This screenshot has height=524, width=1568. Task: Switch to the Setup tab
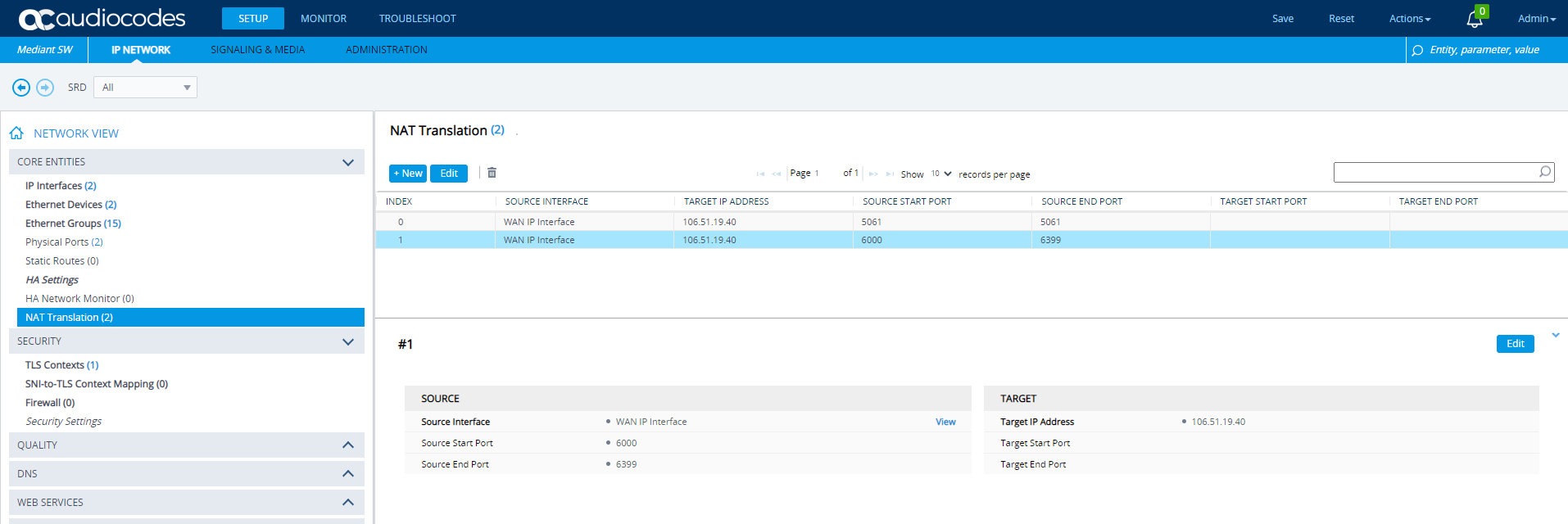253,18
